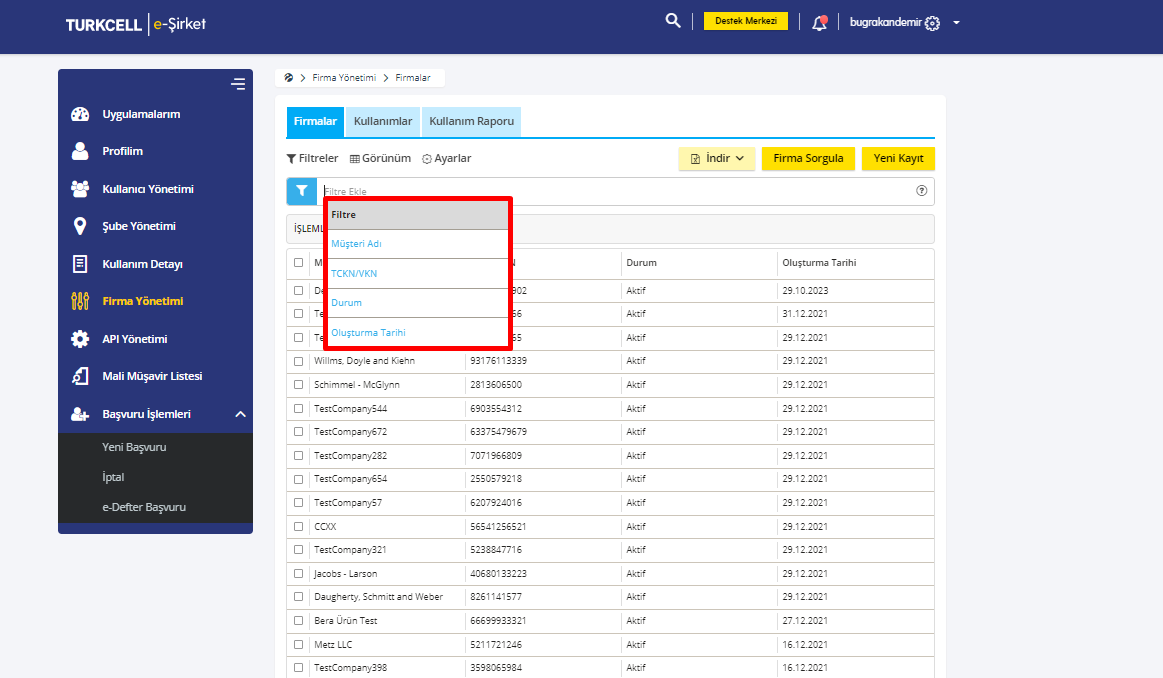Click the Yeni Kayıt button
This screenshot has width=1163, height=678.
click(x=898, y=158)
